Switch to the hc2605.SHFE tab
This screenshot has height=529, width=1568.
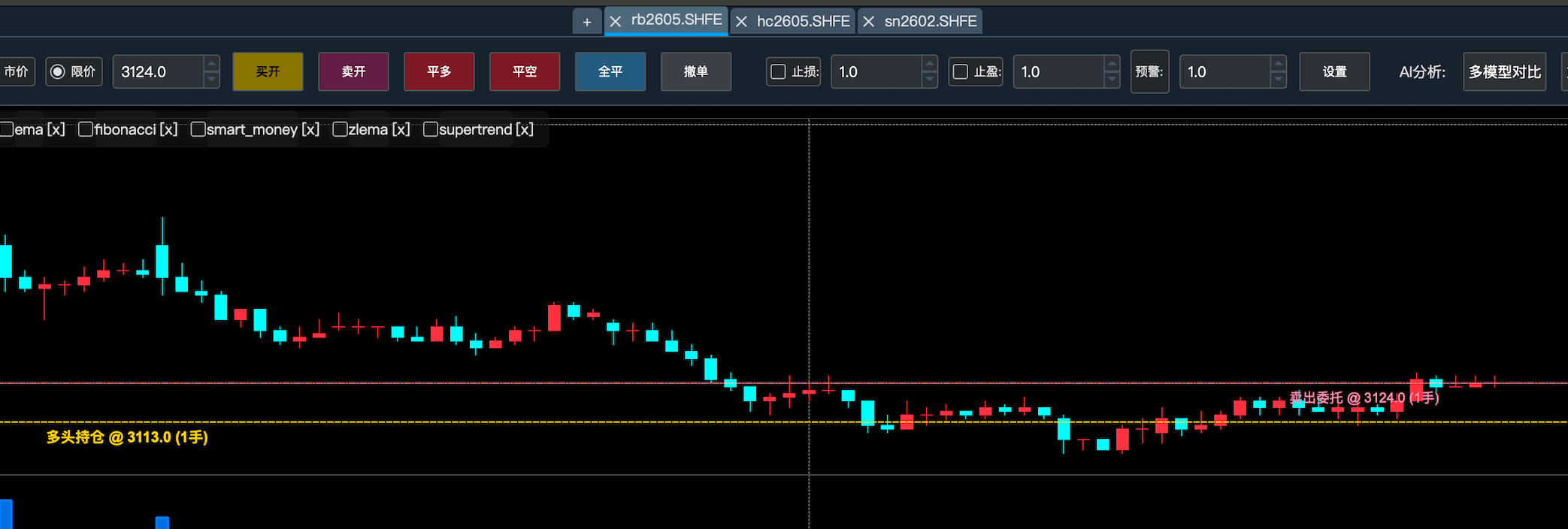[803, 22]
